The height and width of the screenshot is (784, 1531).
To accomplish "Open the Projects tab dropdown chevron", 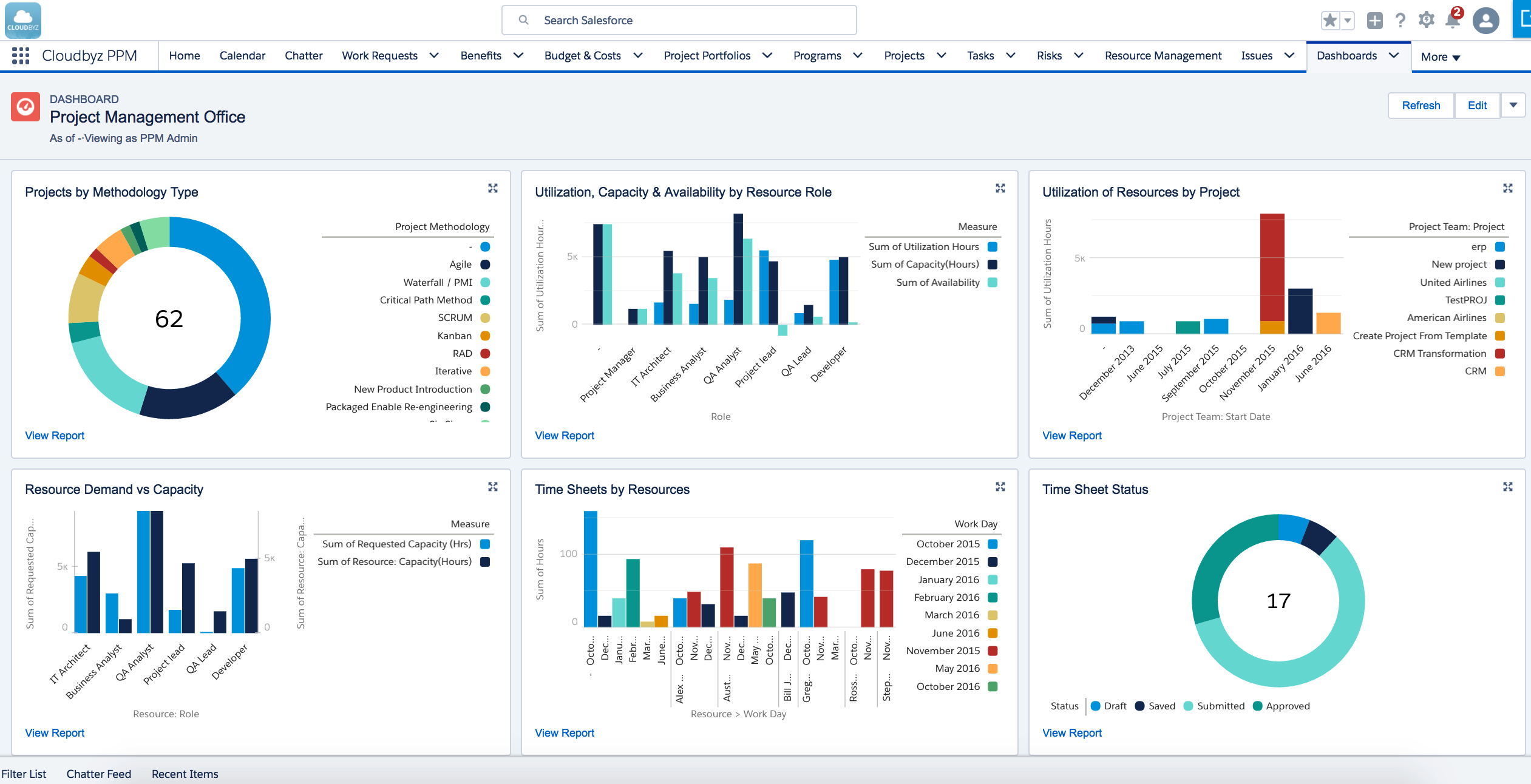I will (942, 55).
